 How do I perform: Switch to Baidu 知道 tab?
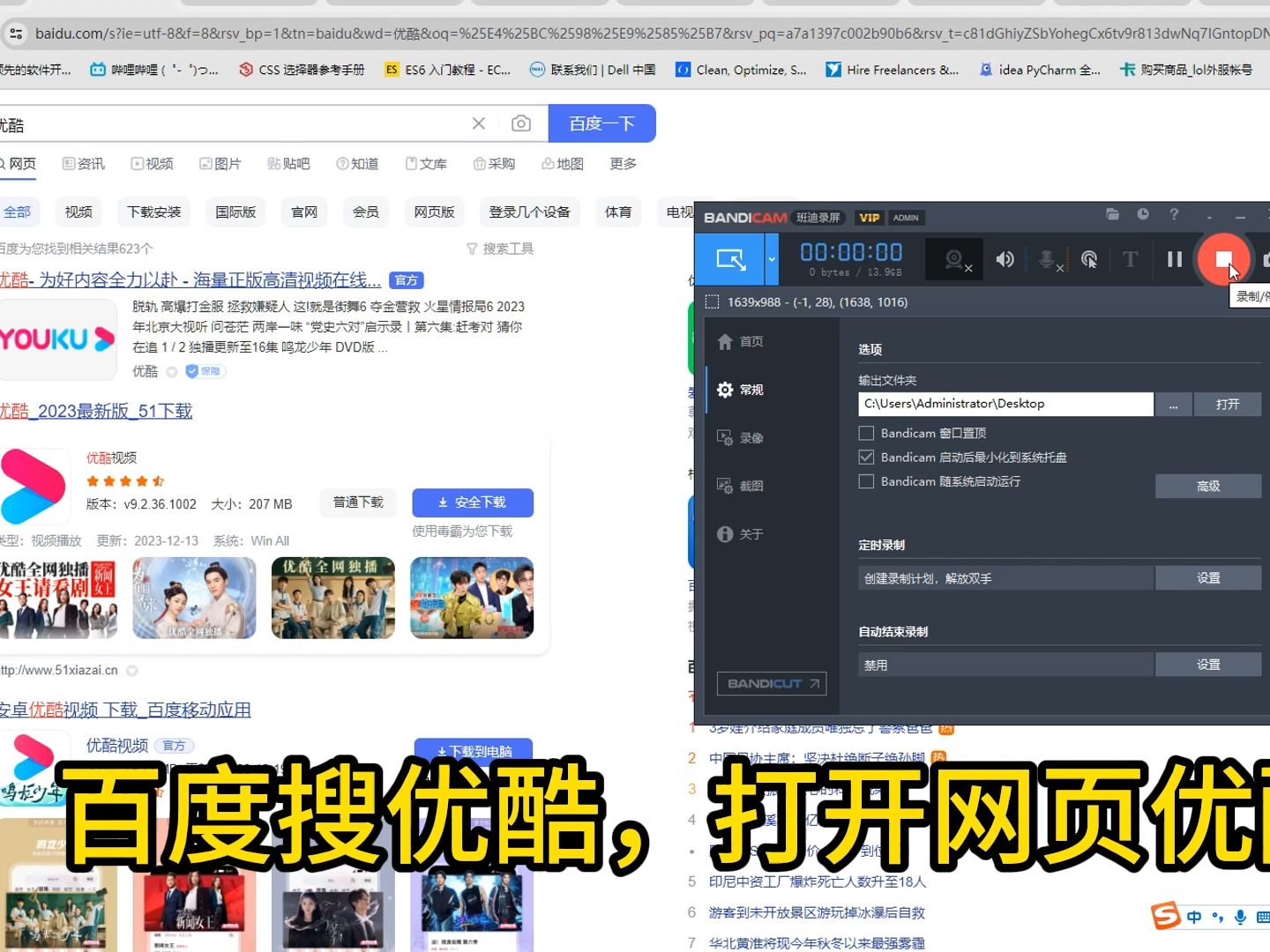pyautogui.click(x=357, y=164)
